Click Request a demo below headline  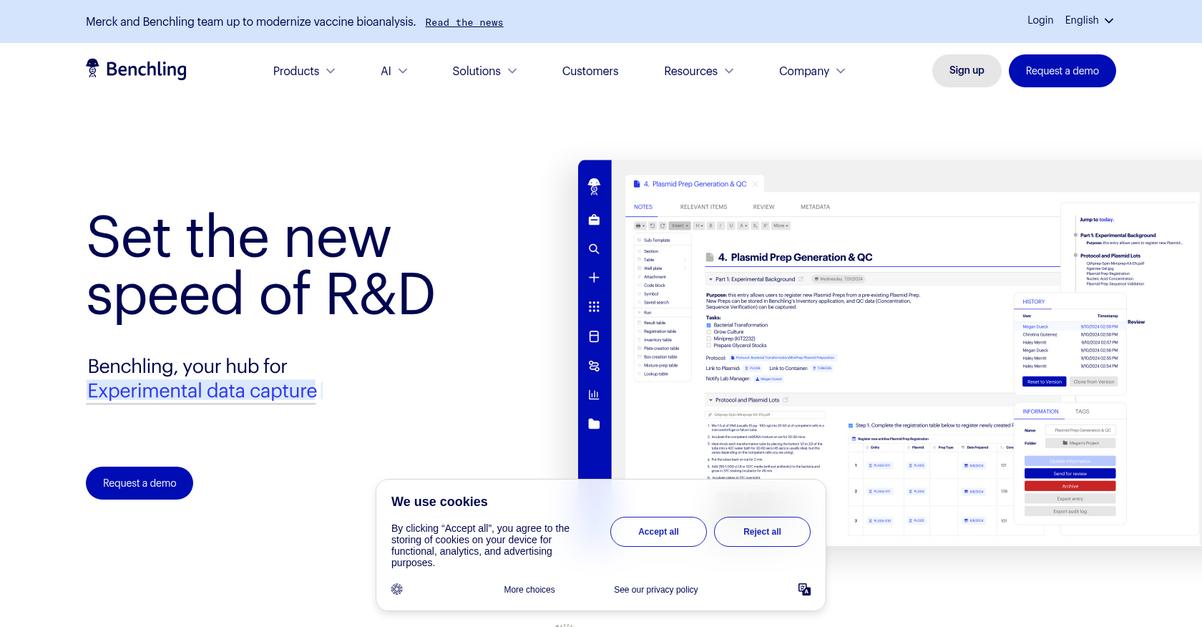139,483
